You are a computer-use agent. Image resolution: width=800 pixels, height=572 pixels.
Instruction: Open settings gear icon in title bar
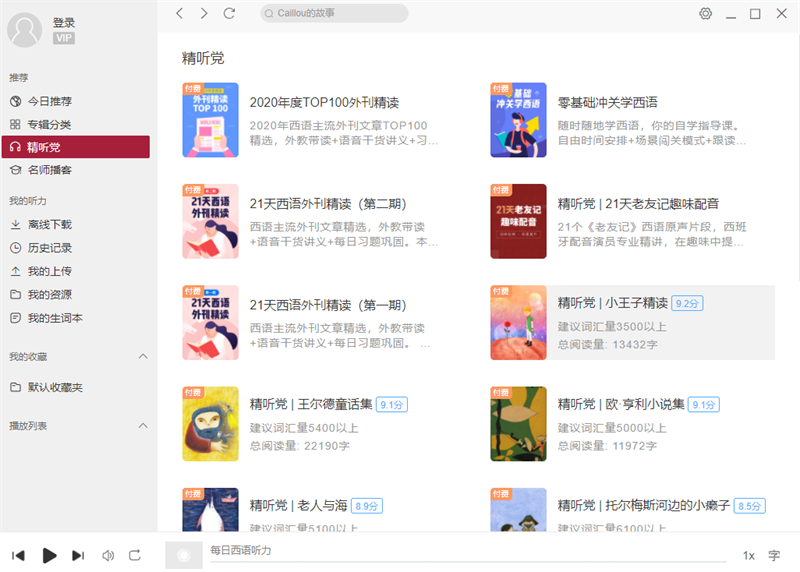click(x=705, y=13)
